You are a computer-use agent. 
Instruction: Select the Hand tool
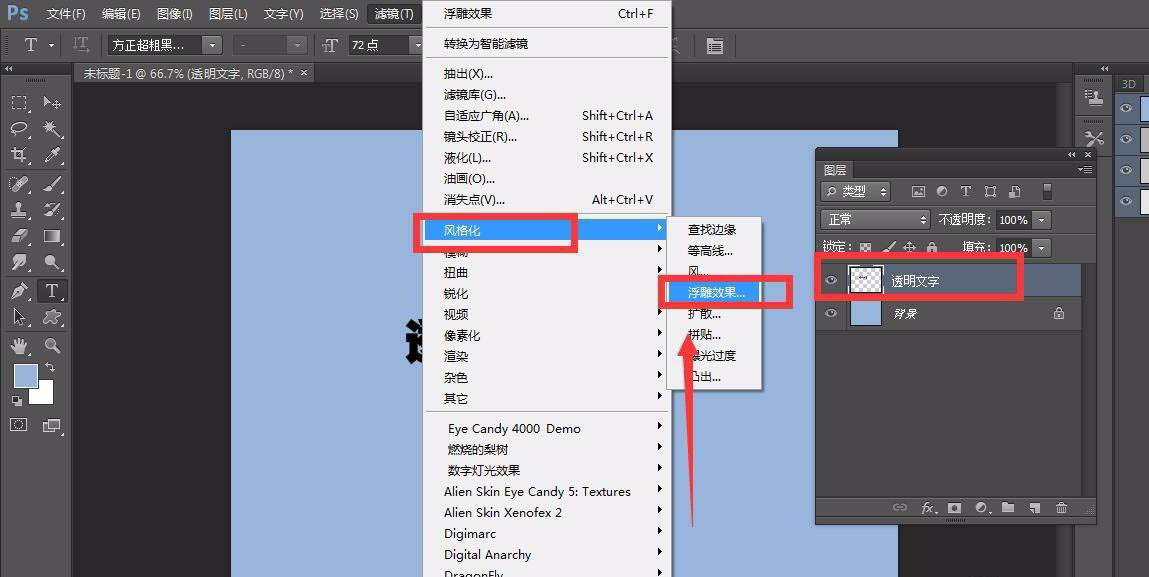pos(19,345)
